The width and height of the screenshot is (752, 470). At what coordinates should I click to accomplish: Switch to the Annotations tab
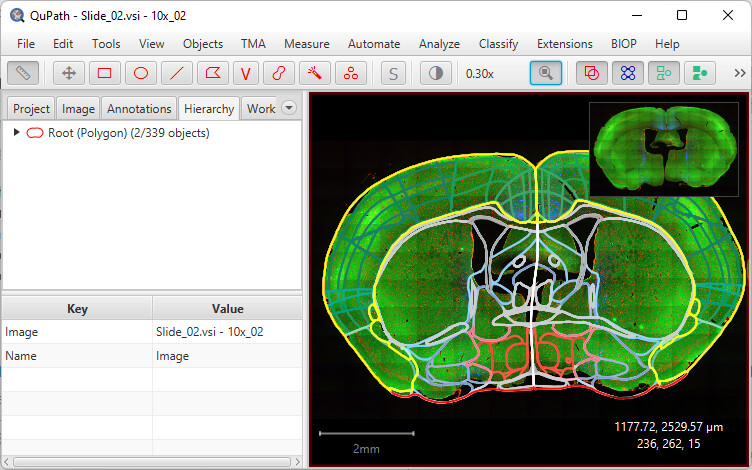tap(139, 109)
